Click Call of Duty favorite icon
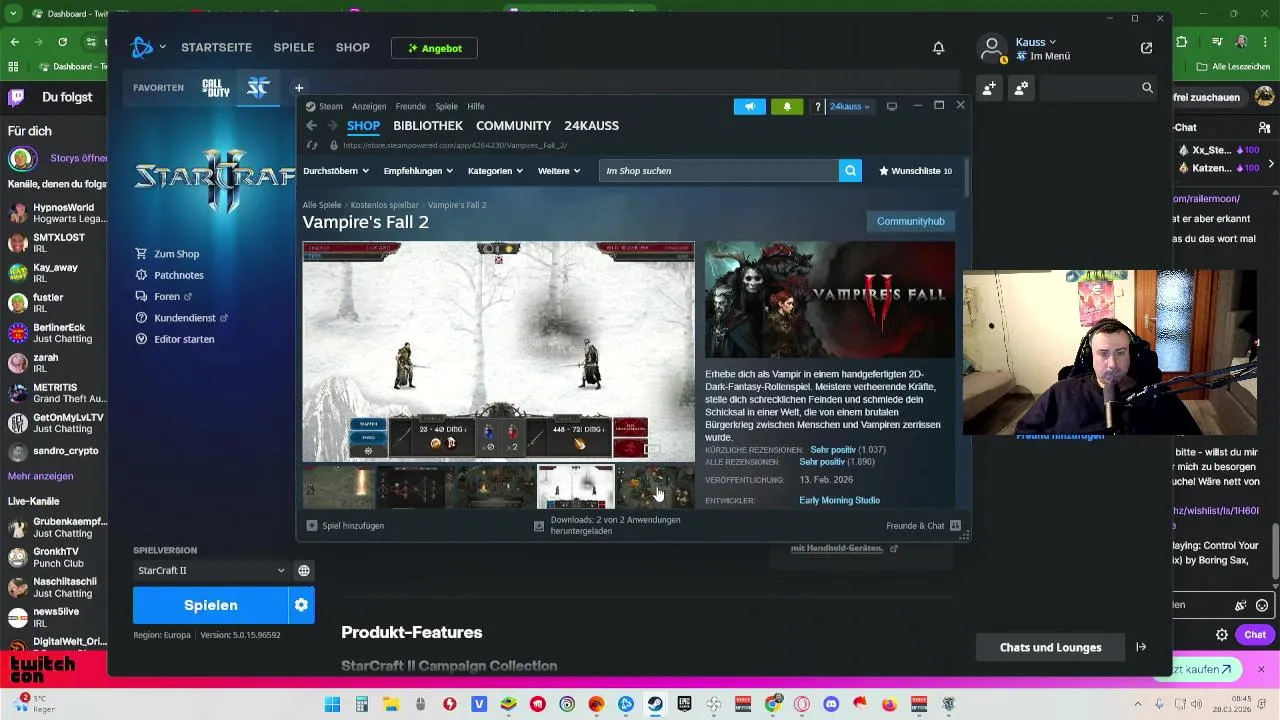 pos(216,88)
